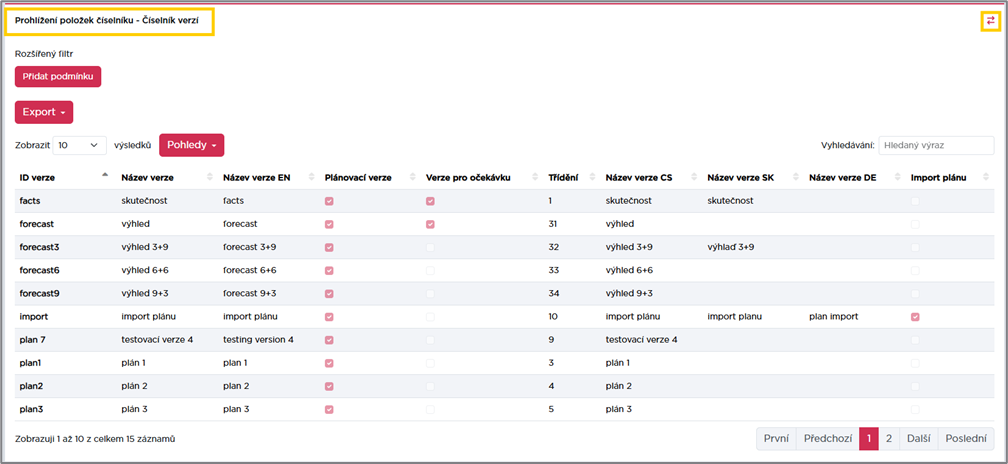Sort by Název verze DE column
The height and width of the screenshot is (464, 1008).
pos(855,177)
